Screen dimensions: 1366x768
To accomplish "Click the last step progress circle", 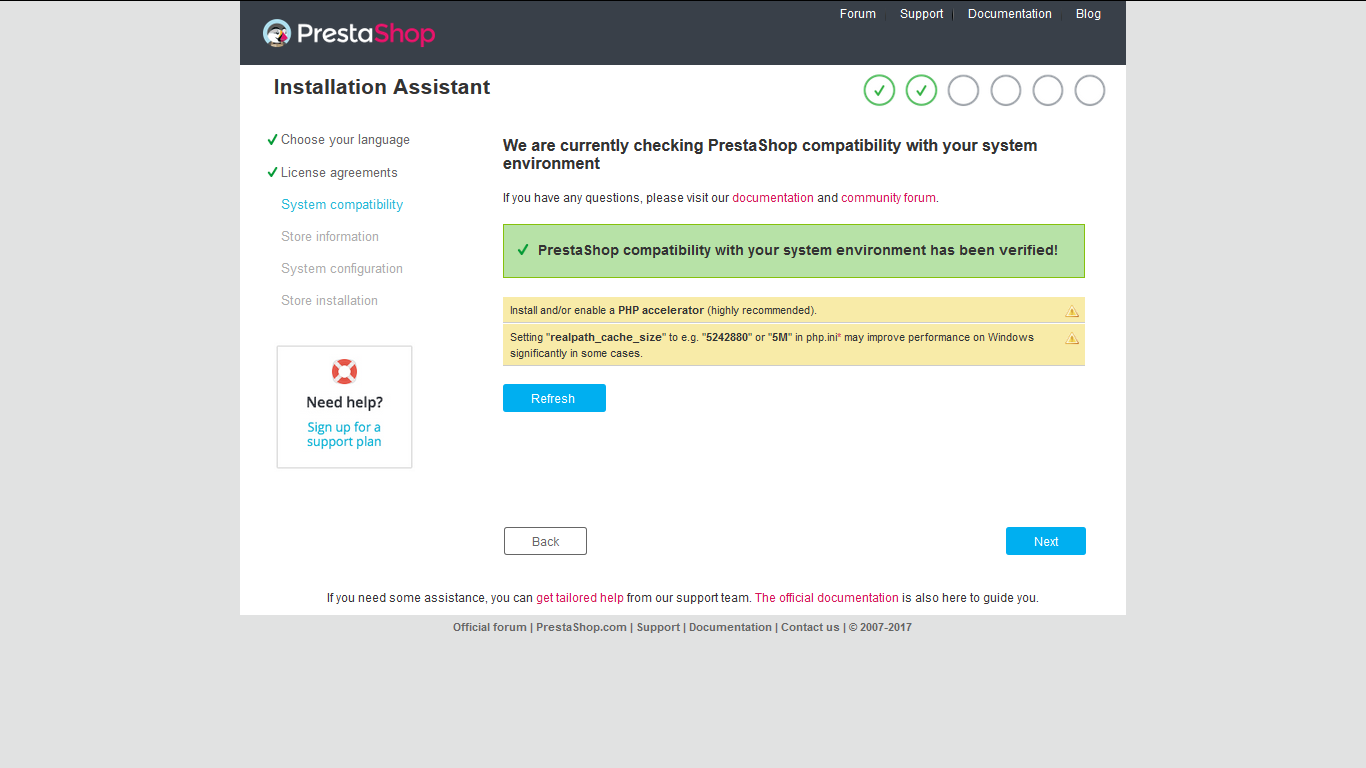I will coord(1089,90).
